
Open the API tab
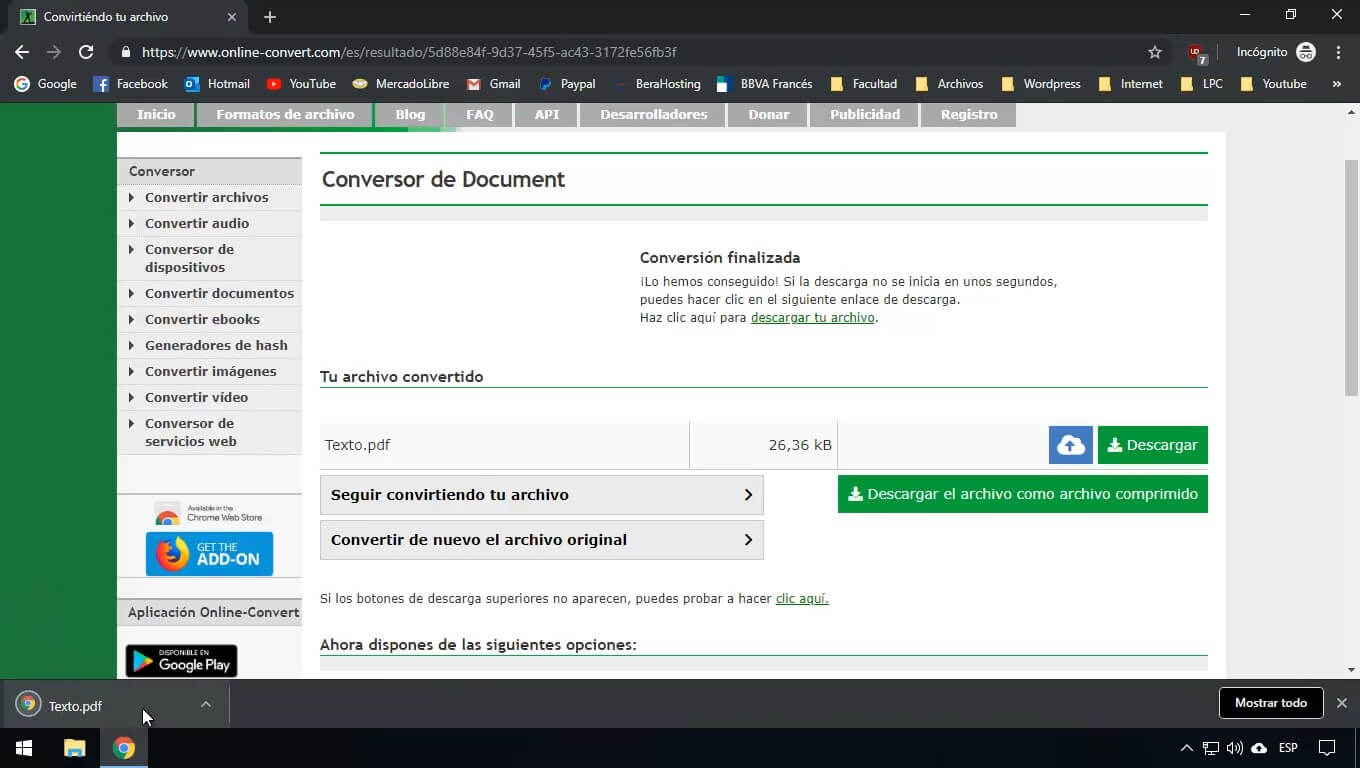pyautogui.click(x=547, y=115)
